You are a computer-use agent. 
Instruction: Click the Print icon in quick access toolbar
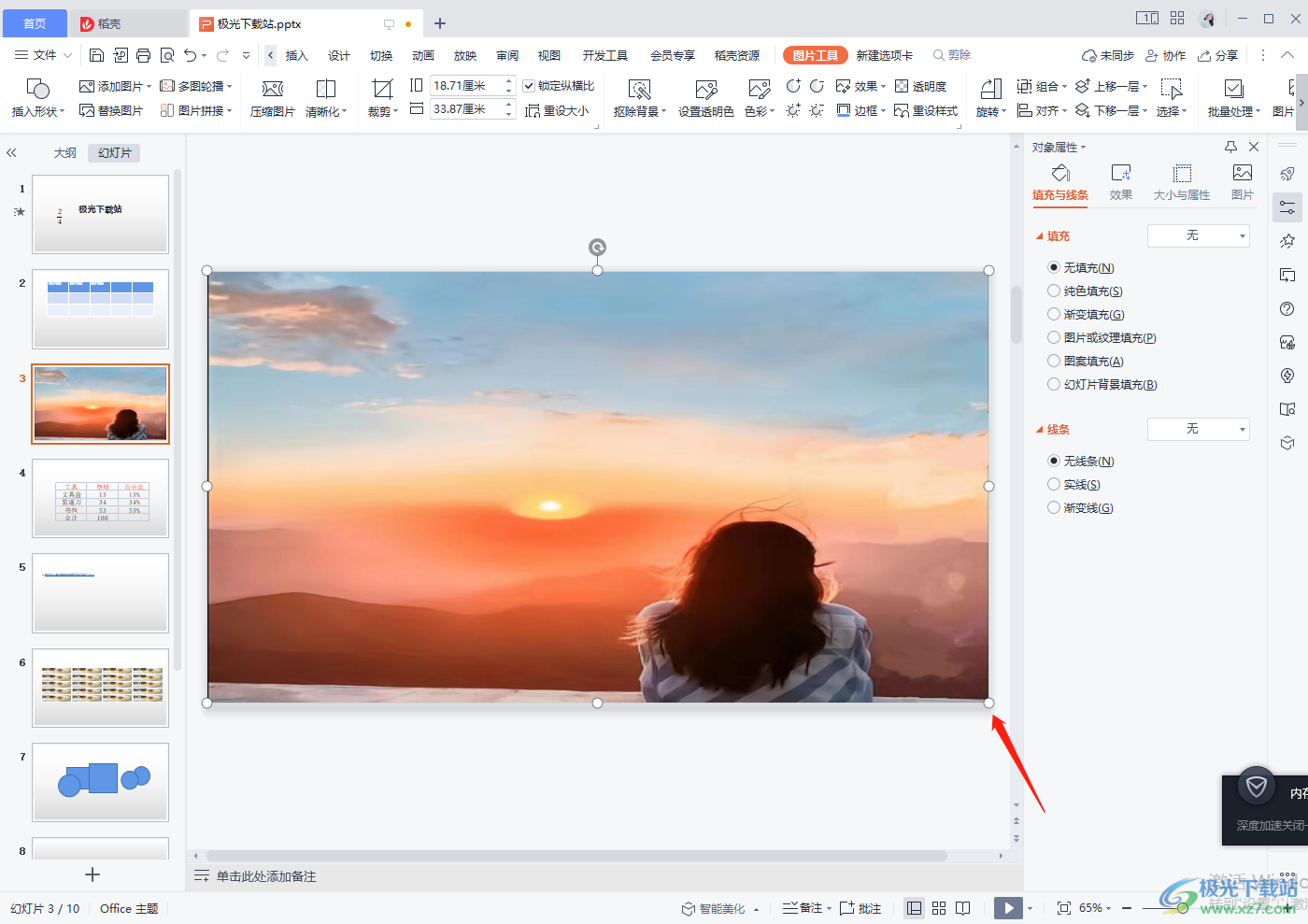pyautogui.click(x=143, y=55)
